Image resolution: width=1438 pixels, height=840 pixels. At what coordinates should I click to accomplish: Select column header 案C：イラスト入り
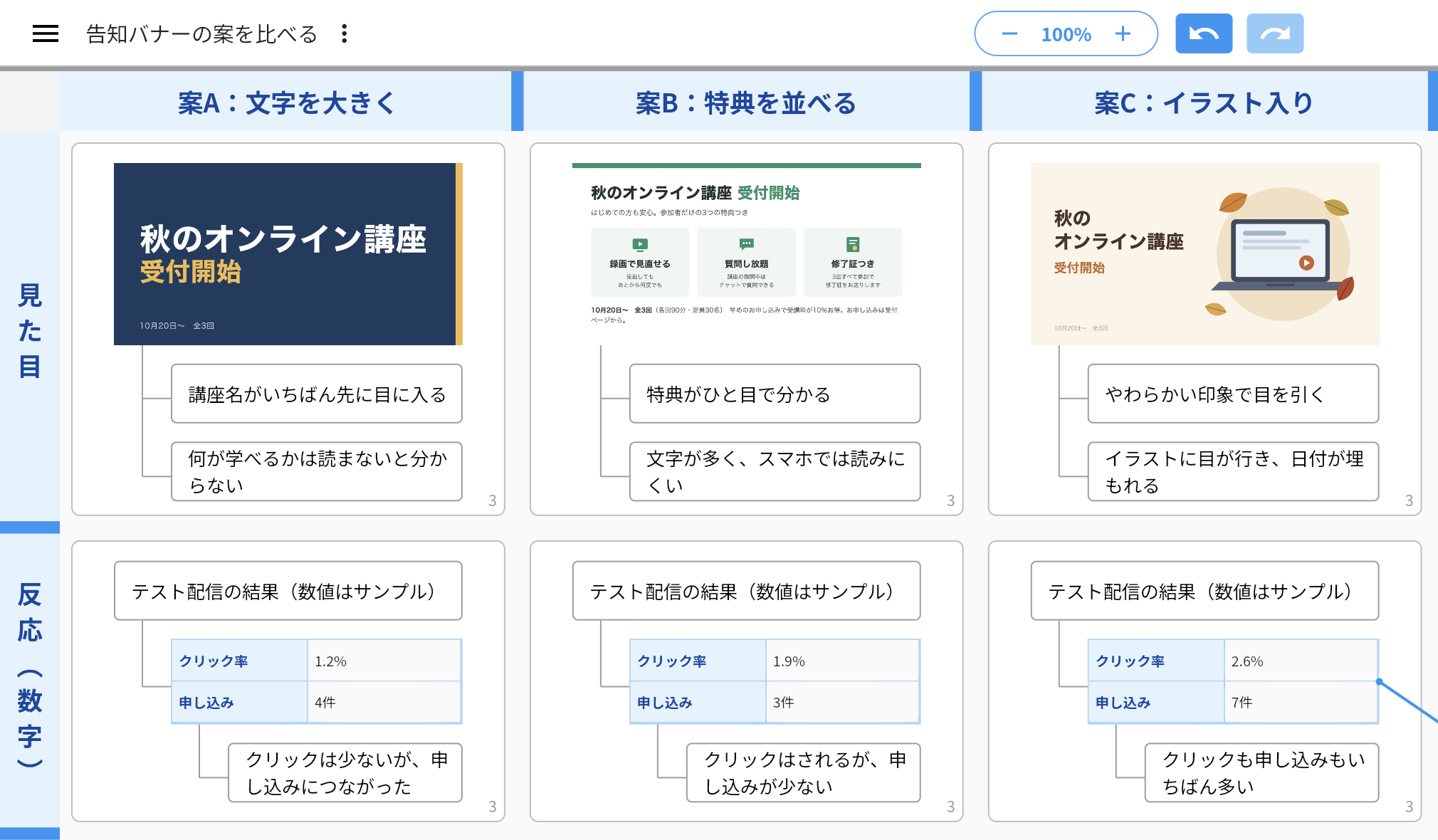click(1205, 103)
